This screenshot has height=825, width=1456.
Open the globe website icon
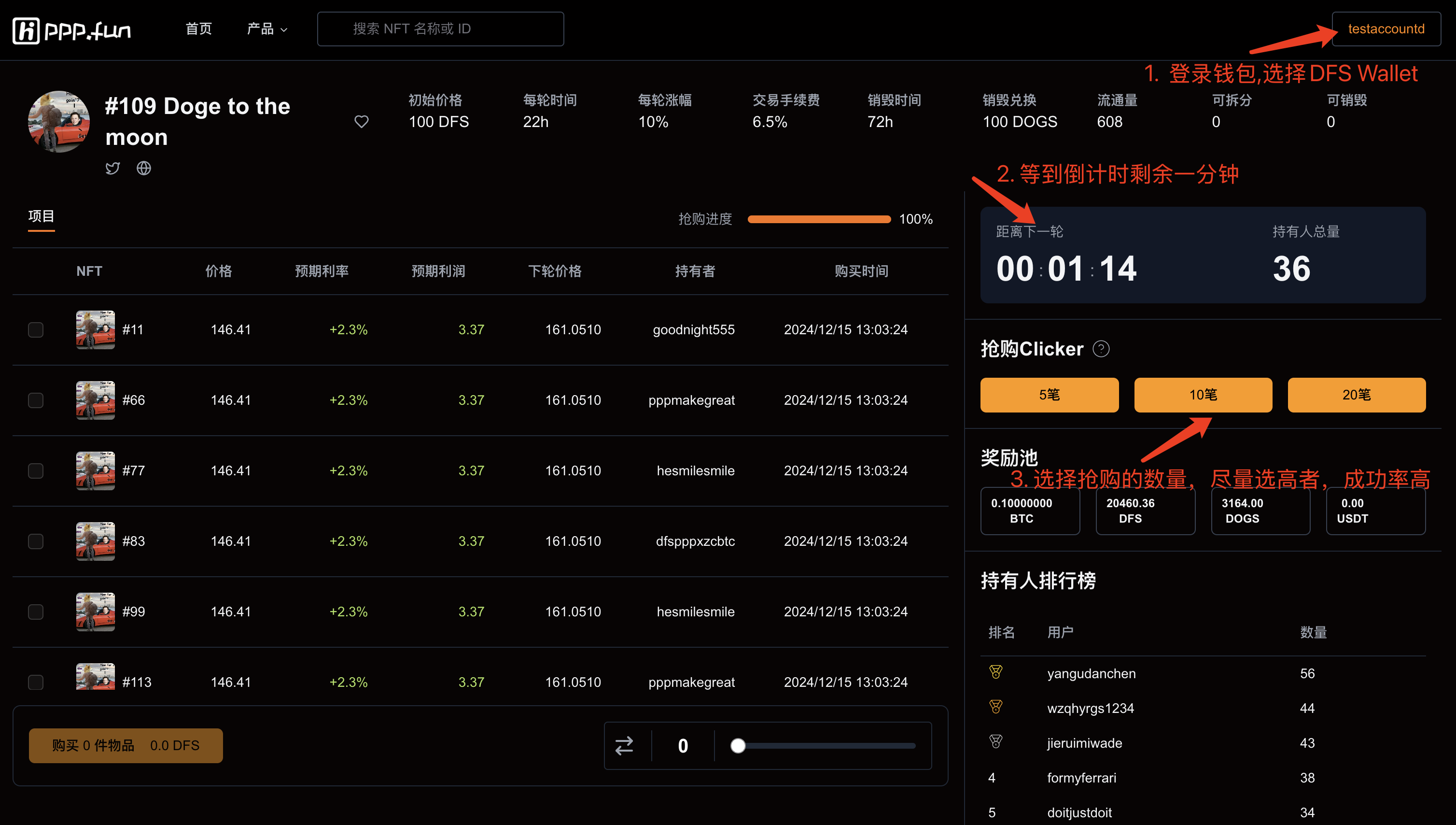point(144,168)
